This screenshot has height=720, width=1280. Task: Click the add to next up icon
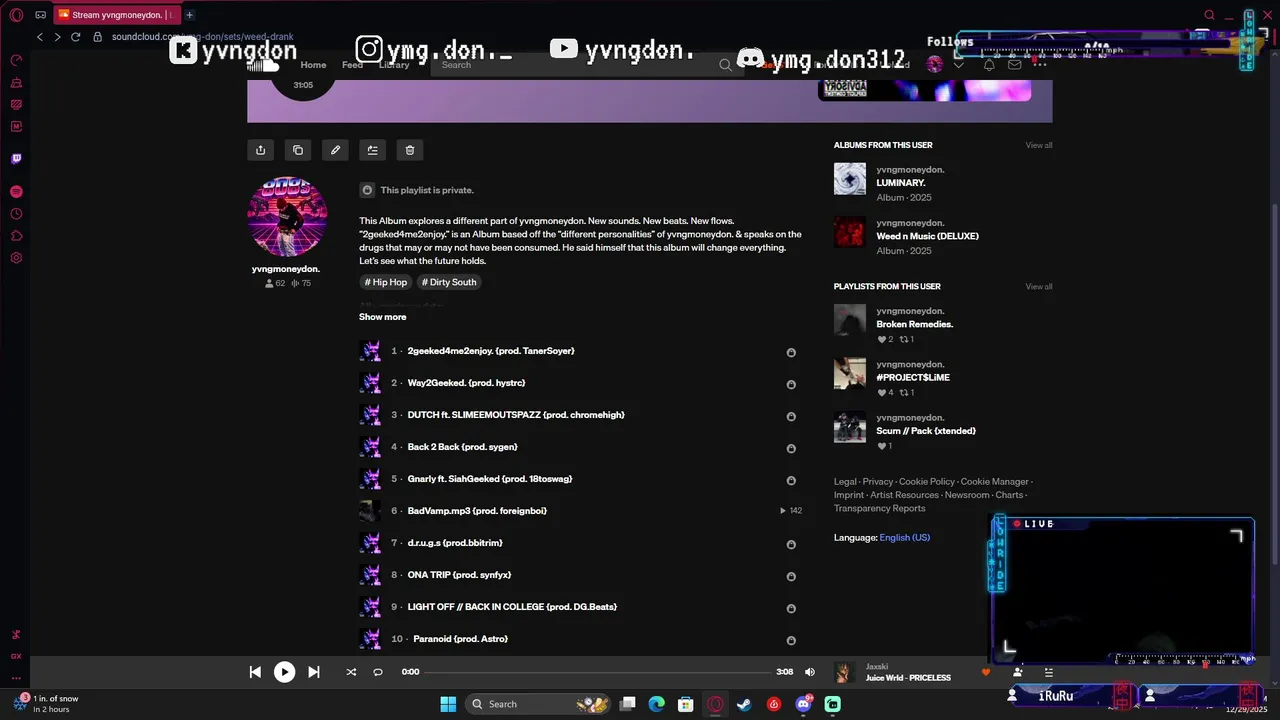coord(372,150)
